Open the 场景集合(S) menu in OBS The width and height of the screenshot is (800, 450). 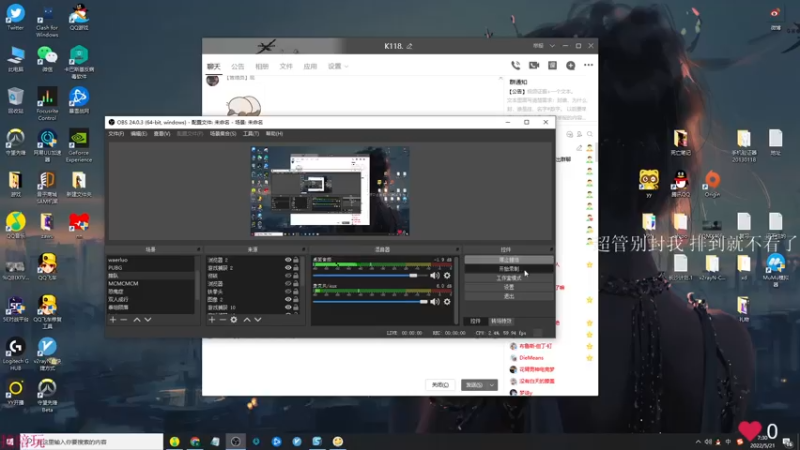[223, 134]
